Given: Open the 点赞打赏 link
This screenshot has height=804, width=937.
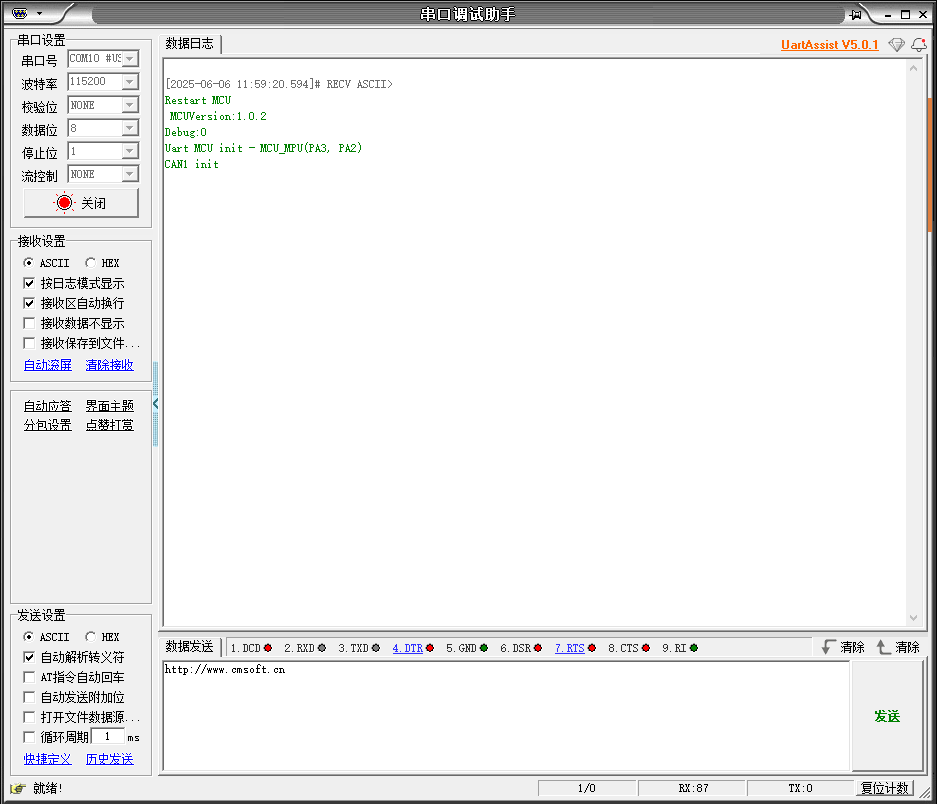Looking at the screenshot, I should (x=110, y=425).
